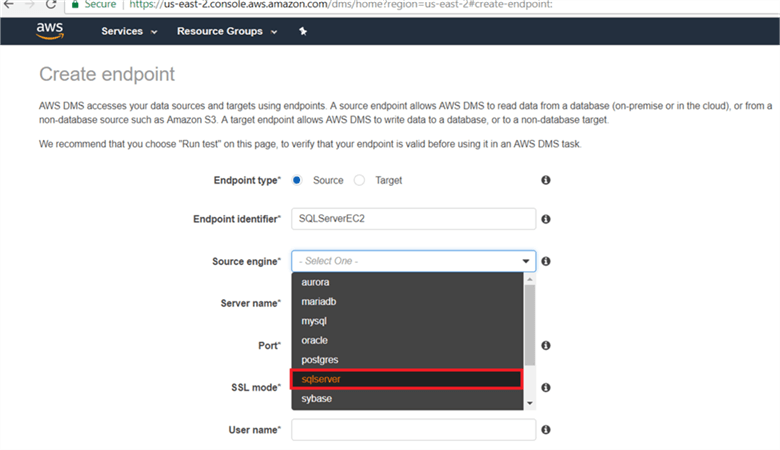Open the Services menu
The image size is (780, 450).
coord(129,31)
